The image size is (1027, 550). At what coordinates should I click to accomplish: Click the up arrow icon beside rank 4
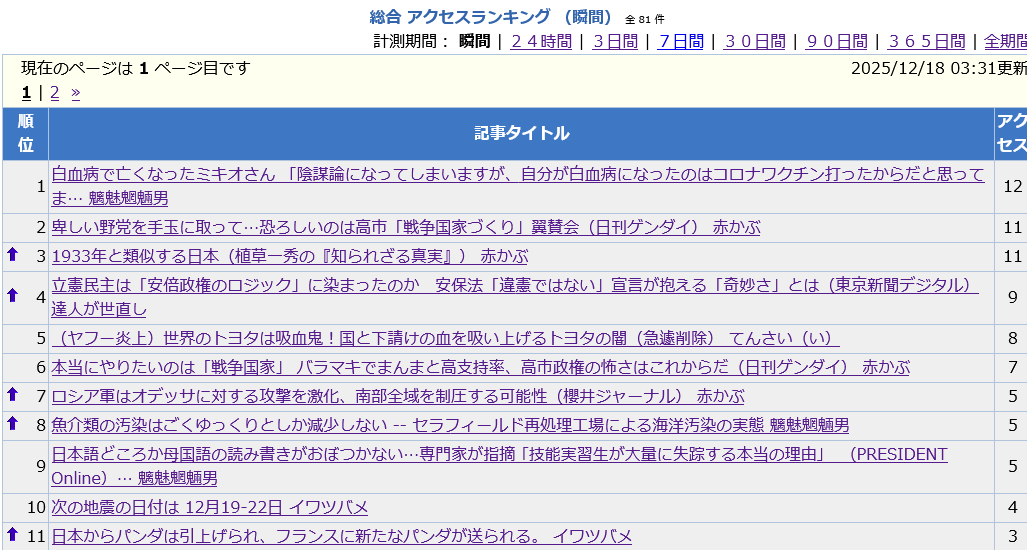pos(13,295)
